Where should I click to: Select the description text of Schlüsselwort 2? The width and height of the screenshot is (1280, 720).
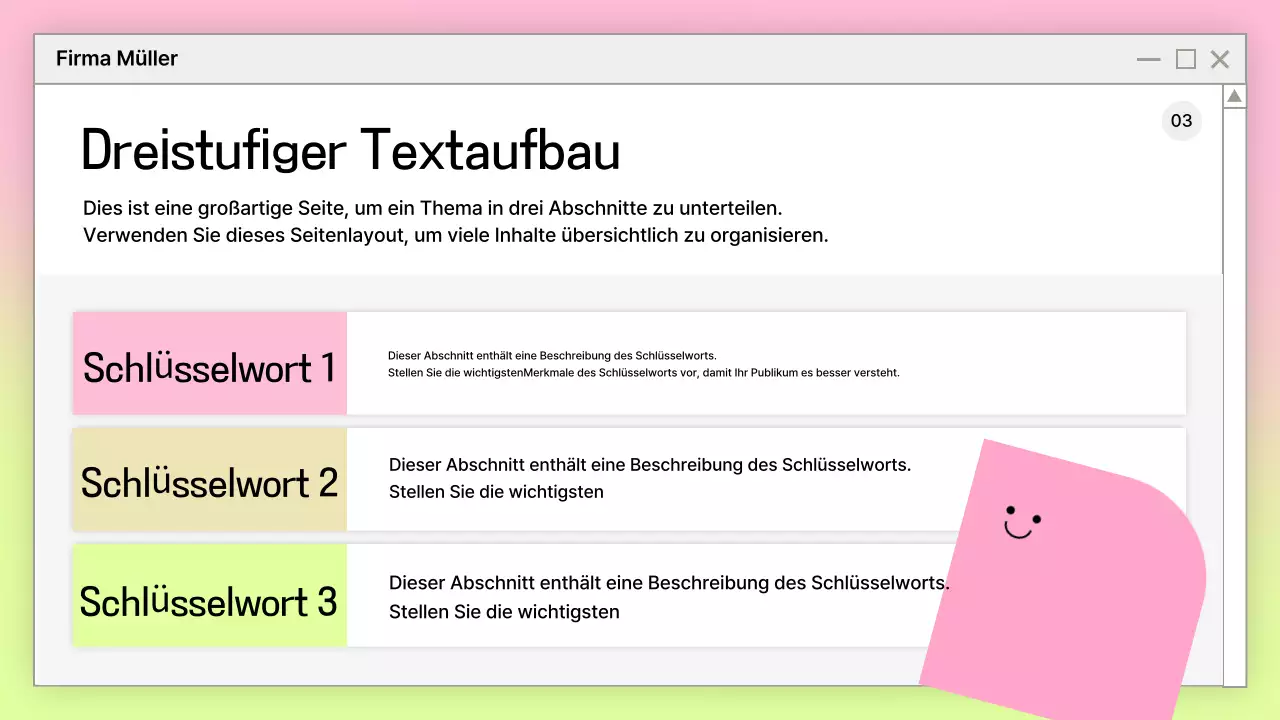click(650, 477)
